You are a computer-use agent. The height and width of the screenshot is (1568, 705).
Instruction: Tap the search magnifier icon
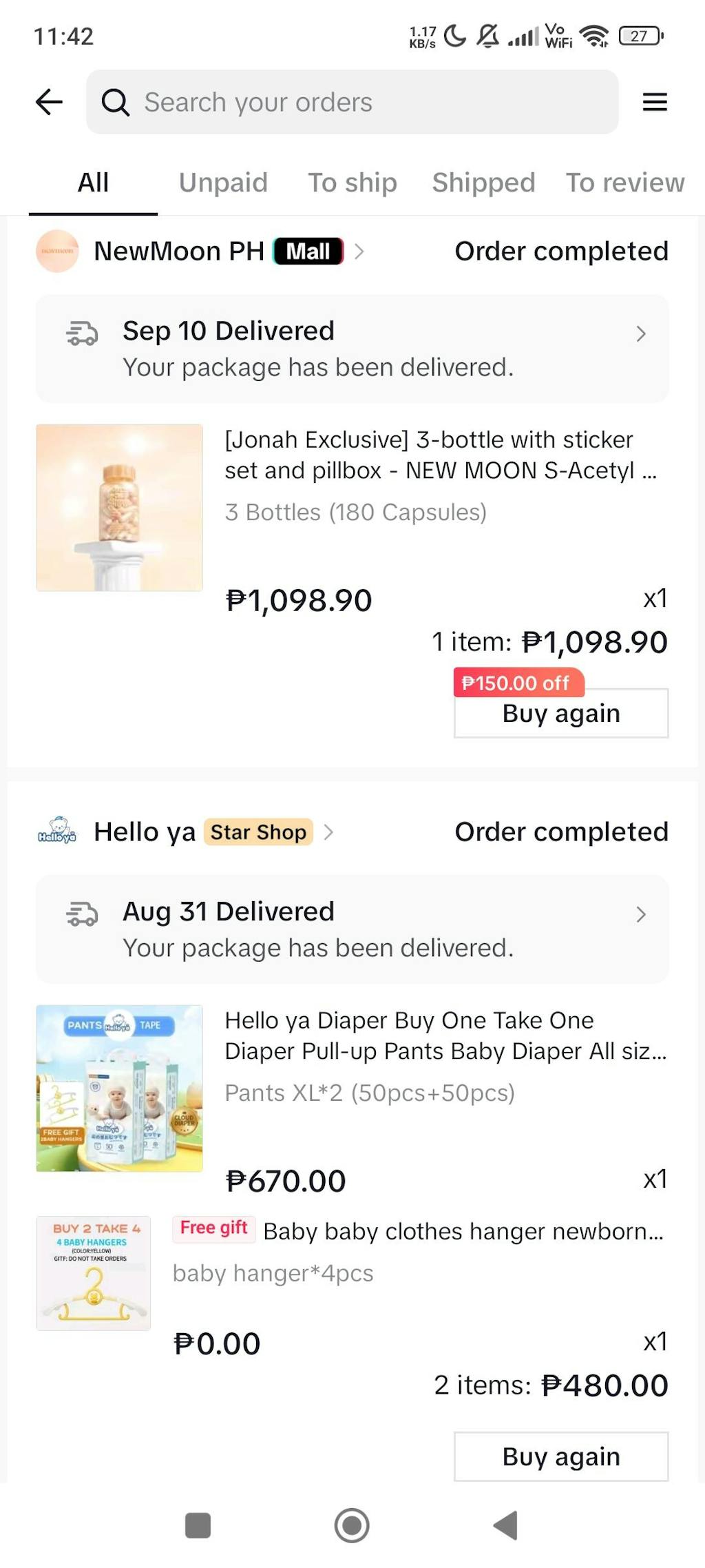pyautogui.click(x=115, y=103)
